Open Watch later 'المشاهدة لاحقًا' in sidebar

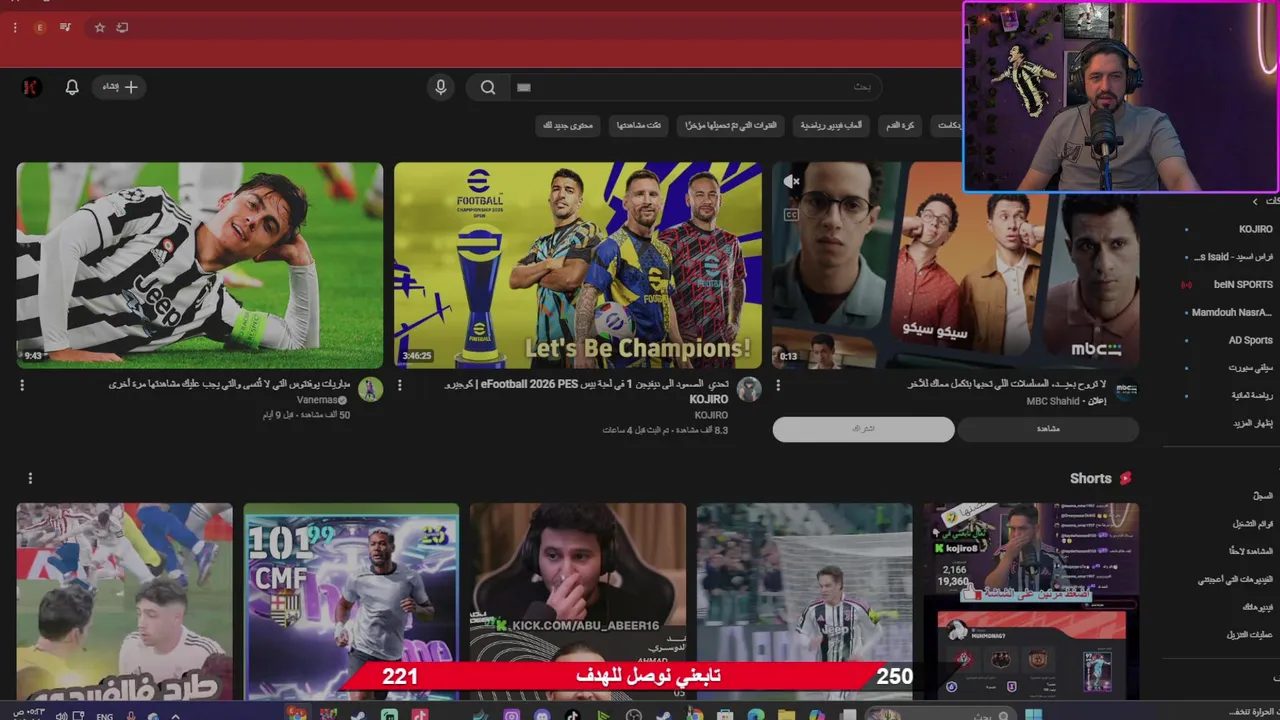(x=1250, y=551)
